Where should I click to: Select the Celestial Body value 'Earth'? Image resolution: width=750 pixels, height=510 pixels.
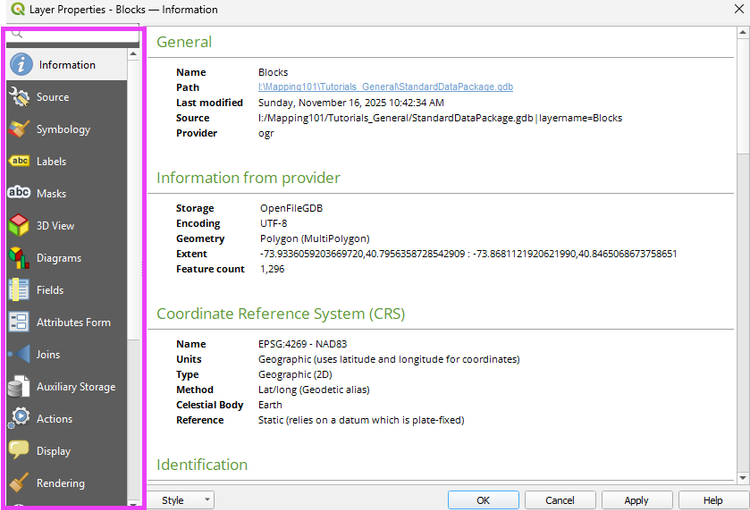pyautogui.click(x=270, y=405)
